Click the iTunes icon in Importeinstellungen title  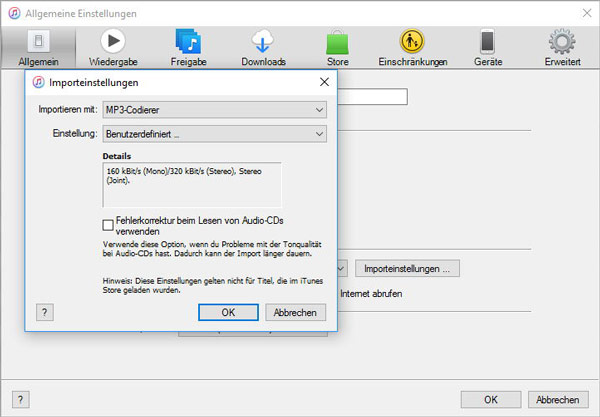pos(38,82)
